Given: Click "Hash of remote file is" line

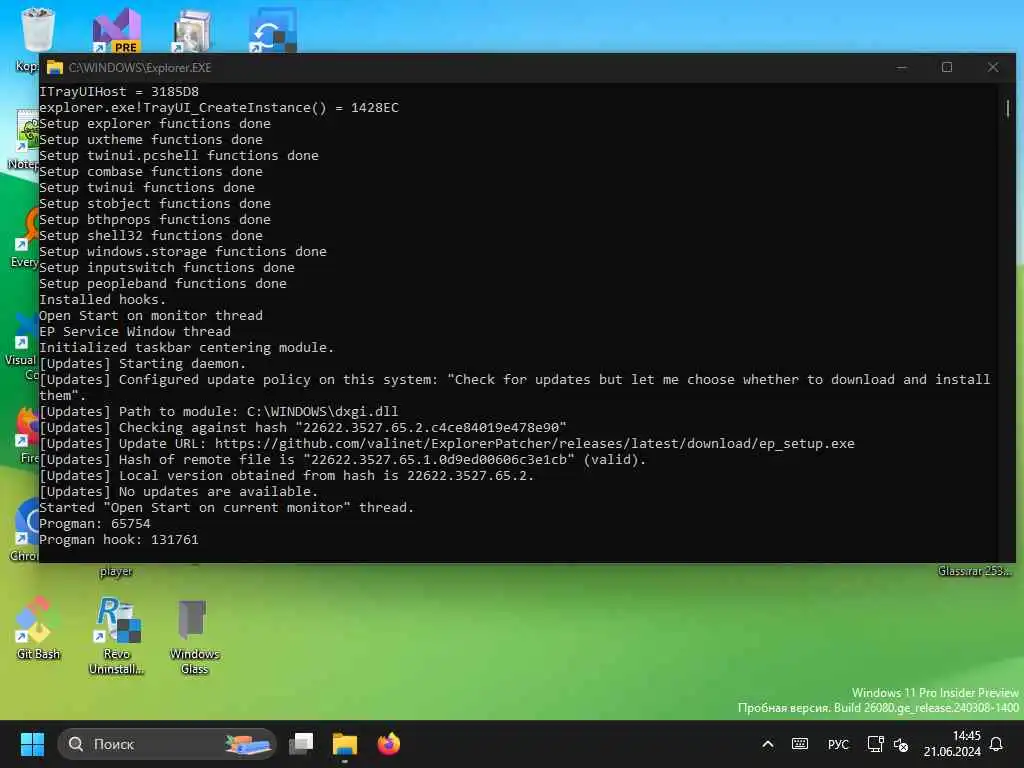Looking at the screenshot, I should (342, 459).
